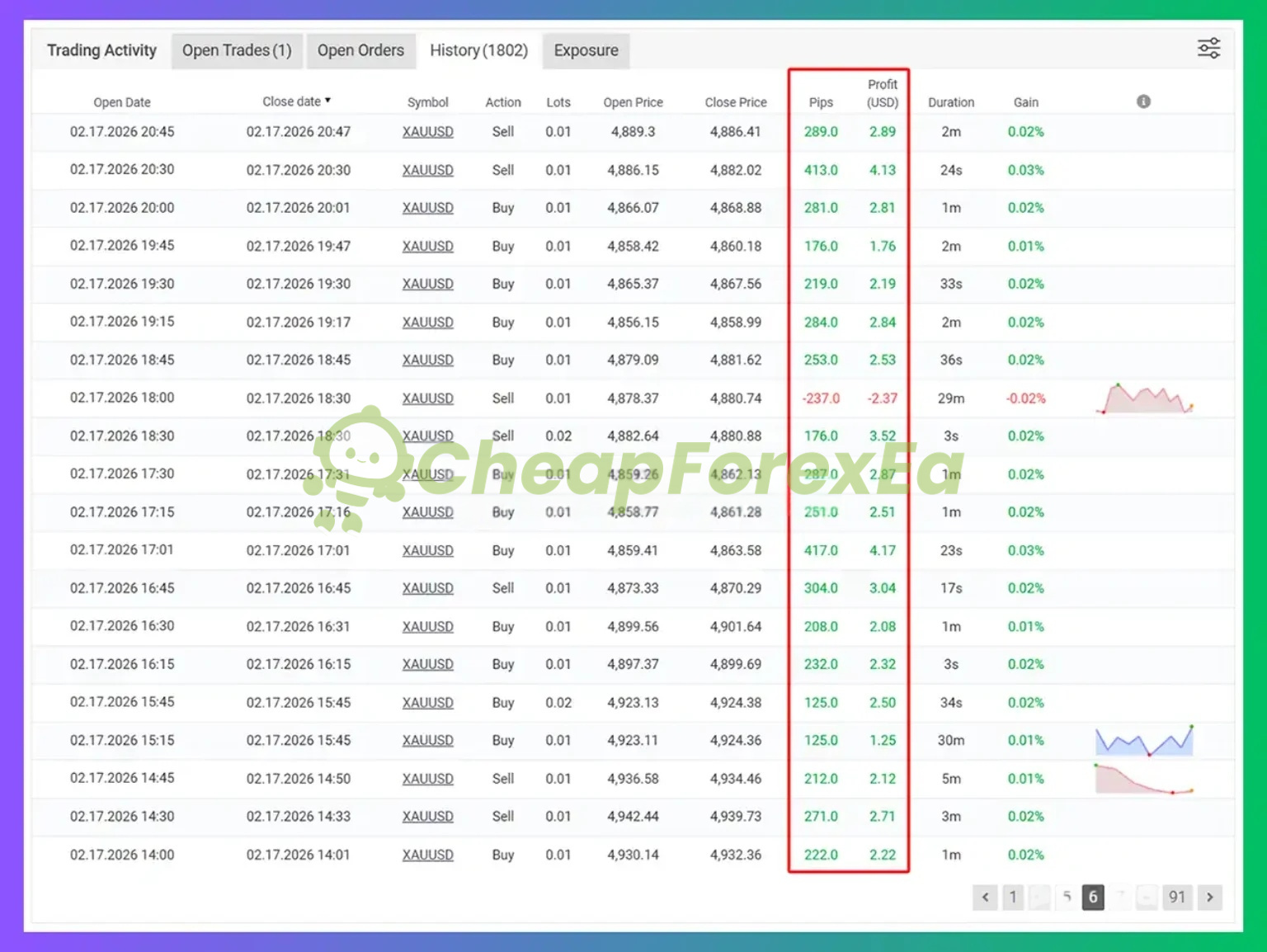Switch to Open Orders tab
This screenshot has width=1267, height=952.
[360, 50]
